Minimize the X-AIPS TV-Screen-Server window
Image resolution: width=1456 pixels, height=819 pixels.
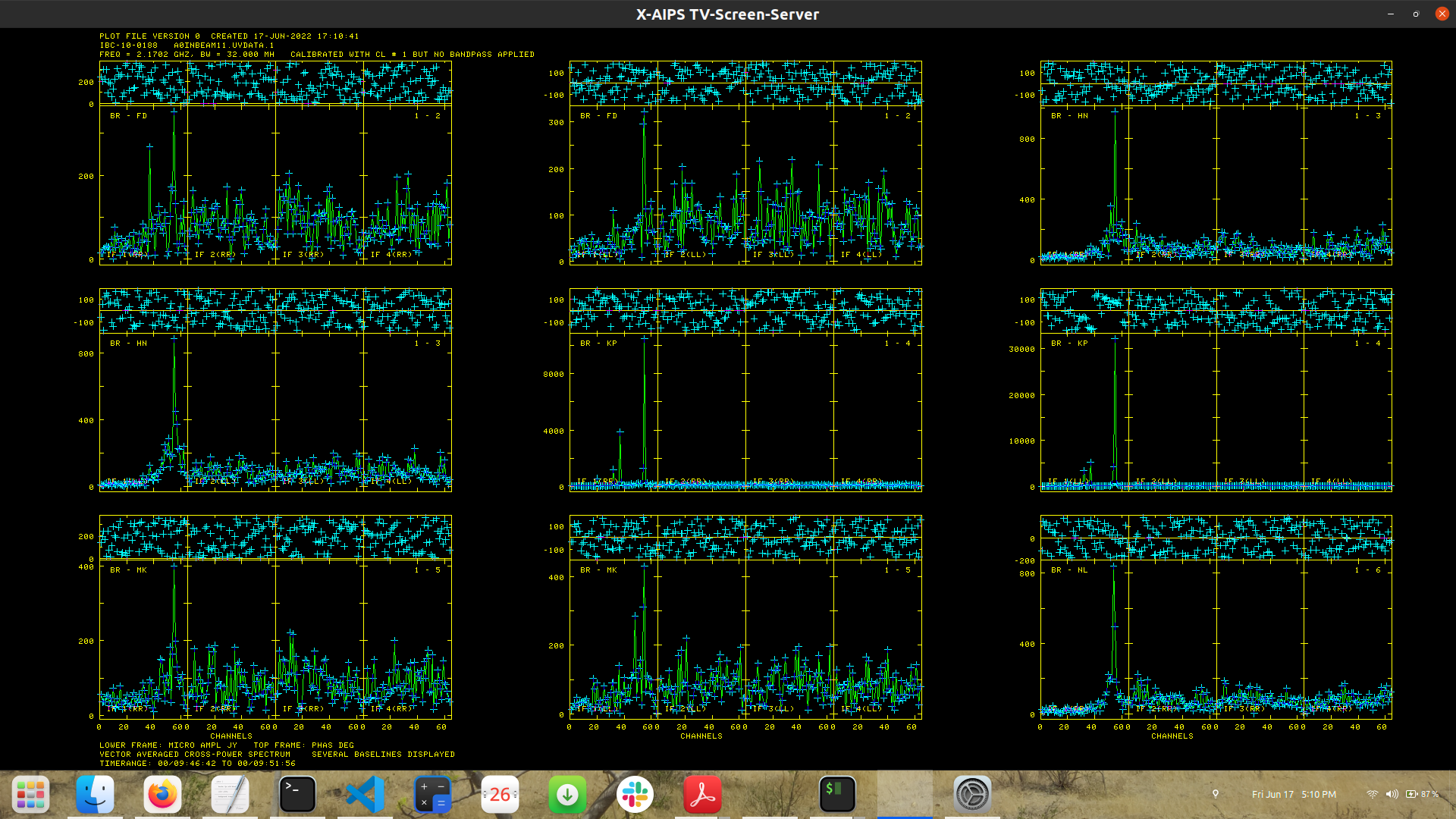pyautogui.click(x=1391, y=14)
